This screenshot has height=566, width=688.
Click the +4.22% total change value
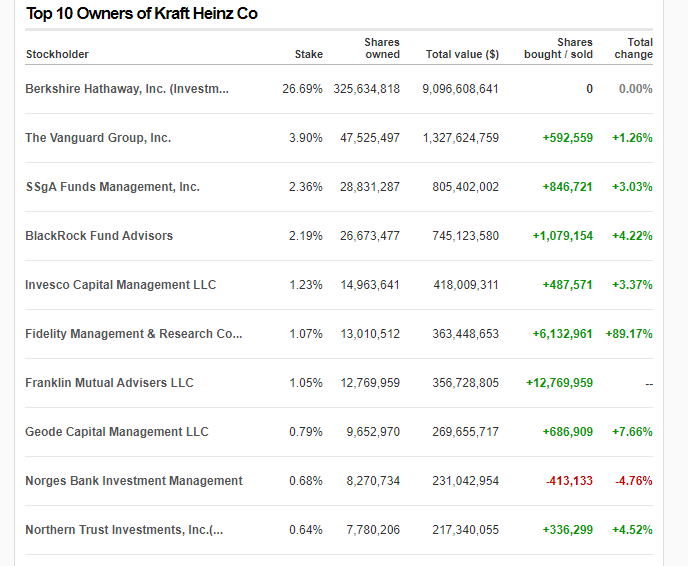tap(632, 236)
